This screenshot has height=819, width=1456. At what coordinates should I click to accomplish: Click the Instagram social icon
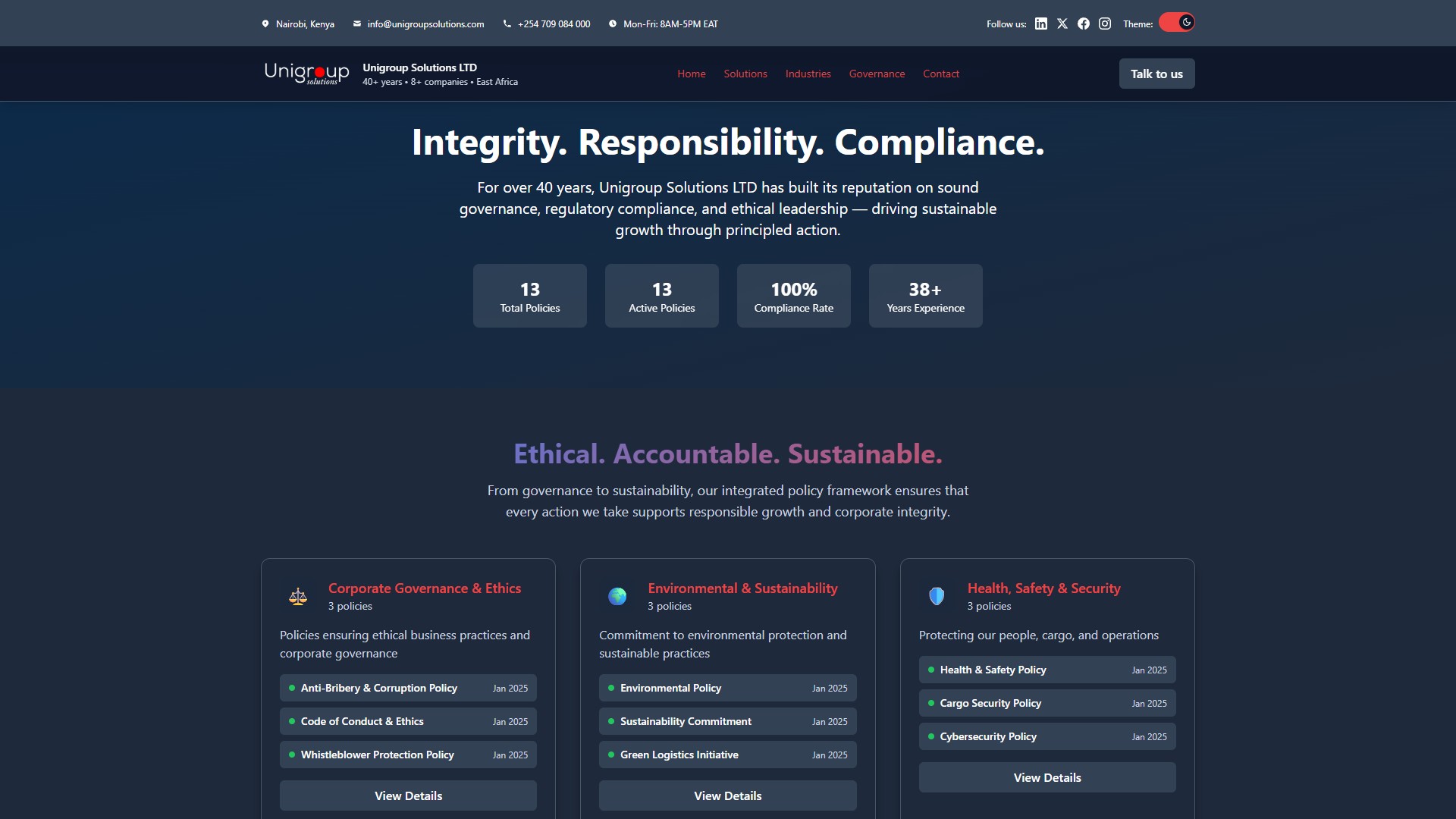[1104, 24]
